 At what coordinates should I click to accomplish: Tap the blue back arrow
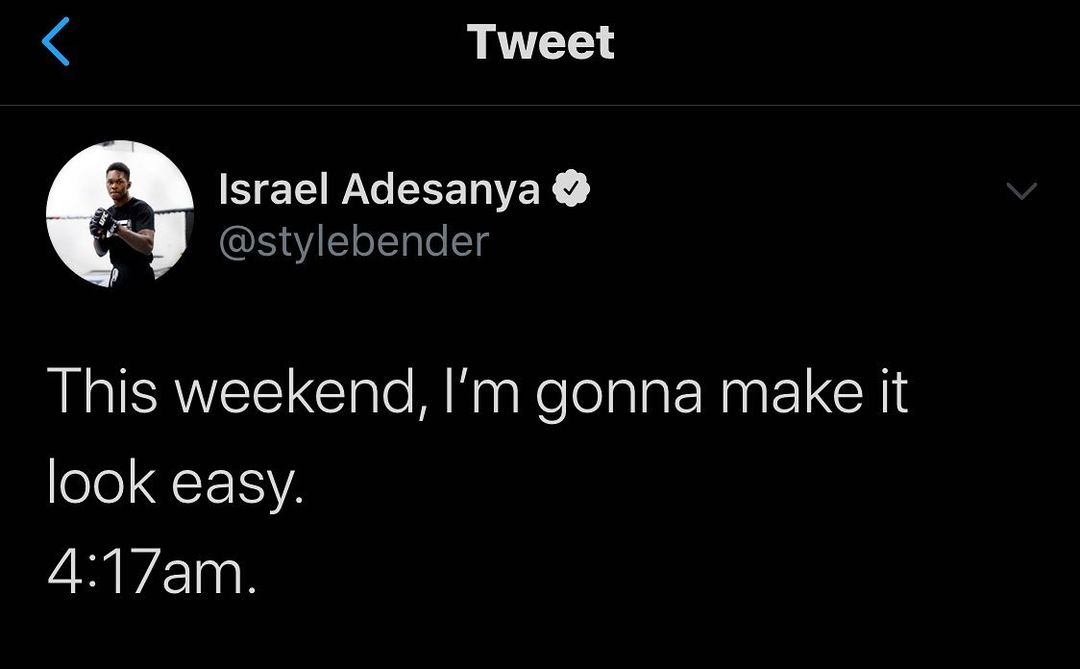(x=57, y=43)
